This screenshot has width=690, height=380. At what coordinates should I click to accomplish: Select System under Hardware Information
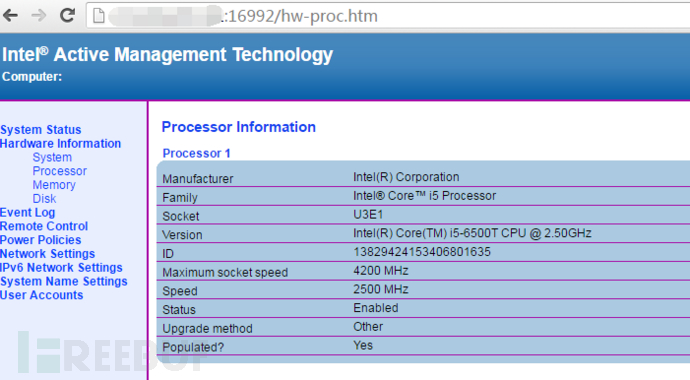[52, 157]
